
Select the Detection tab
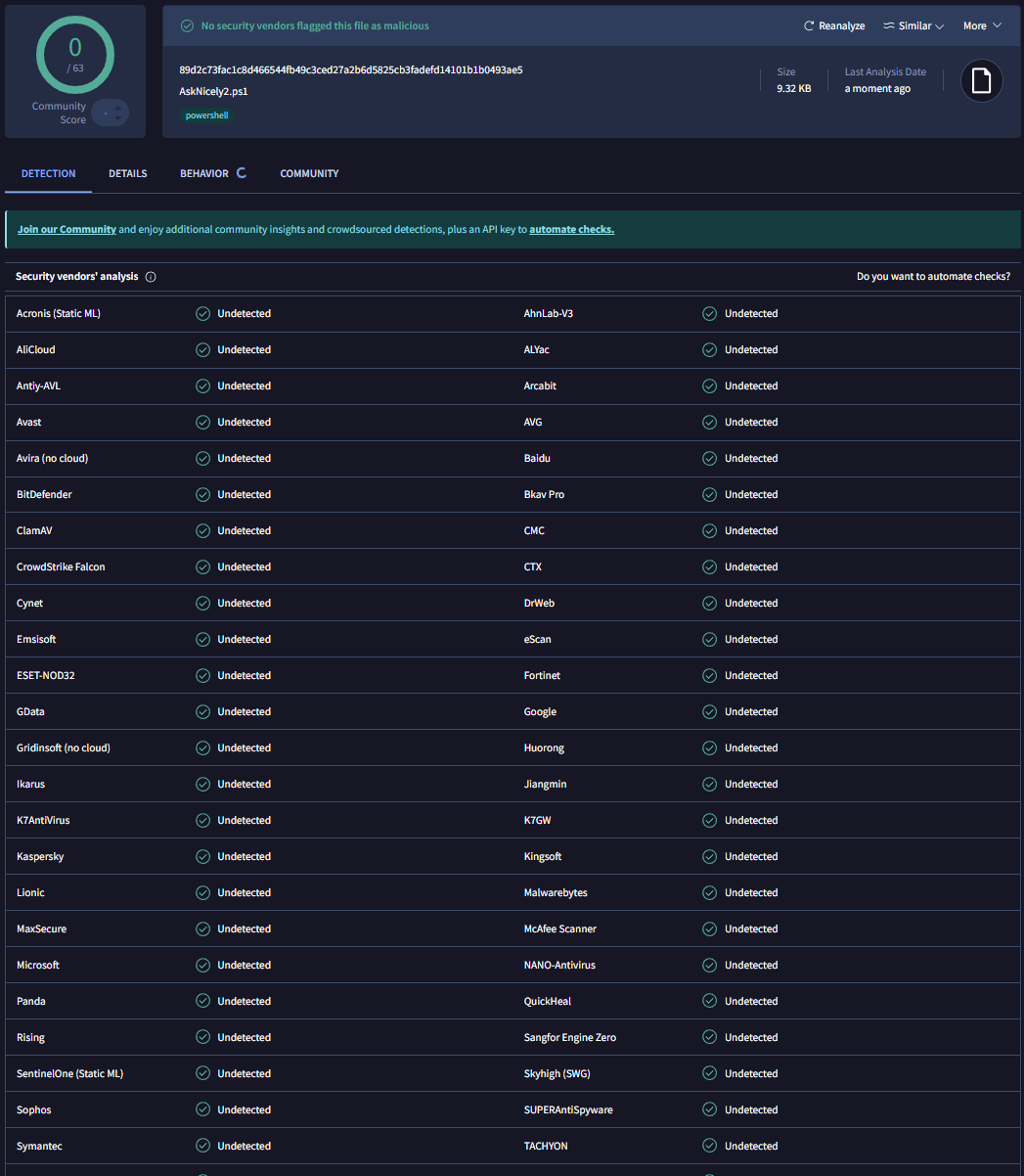[49, 174]
